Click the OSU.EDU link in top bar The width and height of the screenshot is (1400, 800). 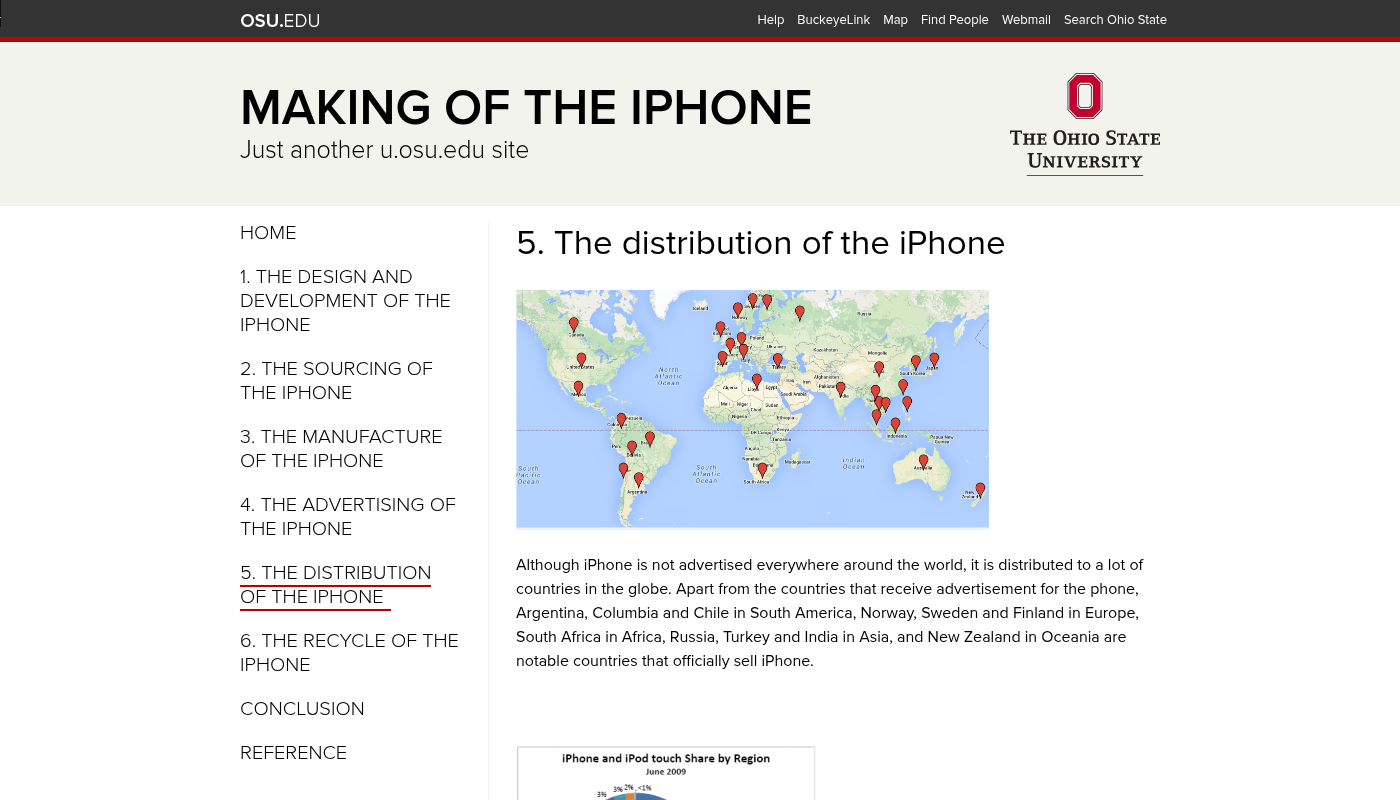[x=280, y=20]
